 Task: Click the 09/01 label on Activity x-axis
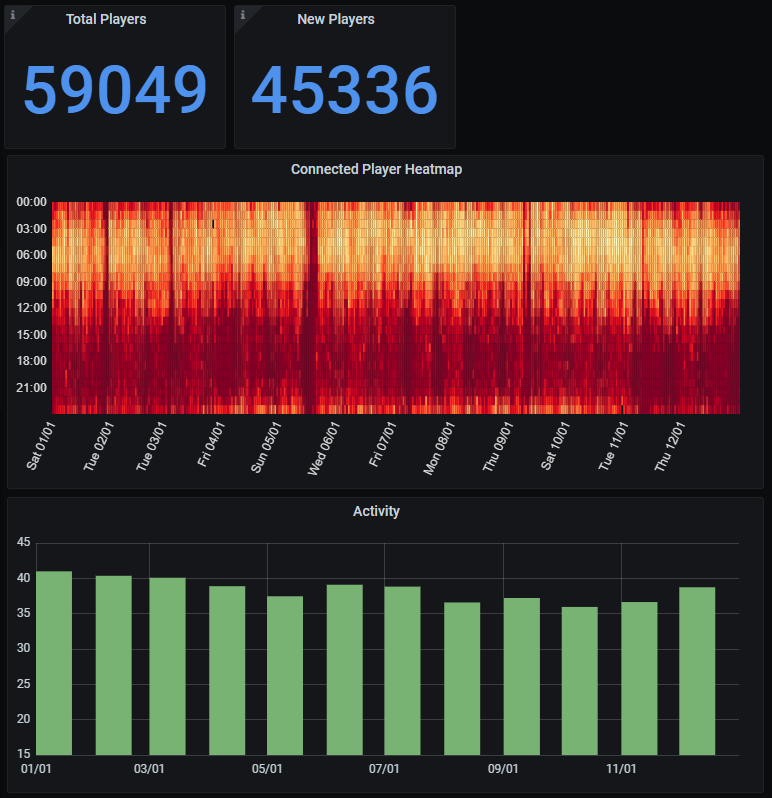pyautogui.click(x=502, y=769)
